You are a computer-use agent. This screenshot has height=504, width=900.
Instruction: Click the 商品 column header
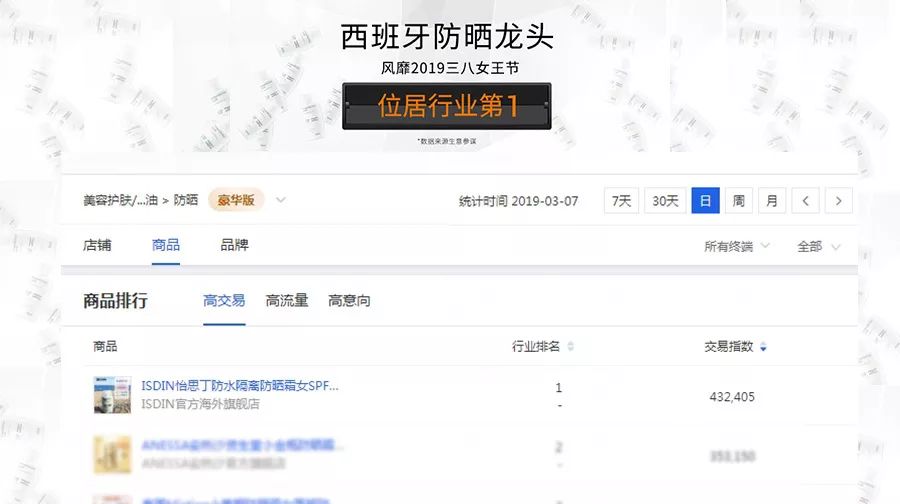(x=105, y=346)
